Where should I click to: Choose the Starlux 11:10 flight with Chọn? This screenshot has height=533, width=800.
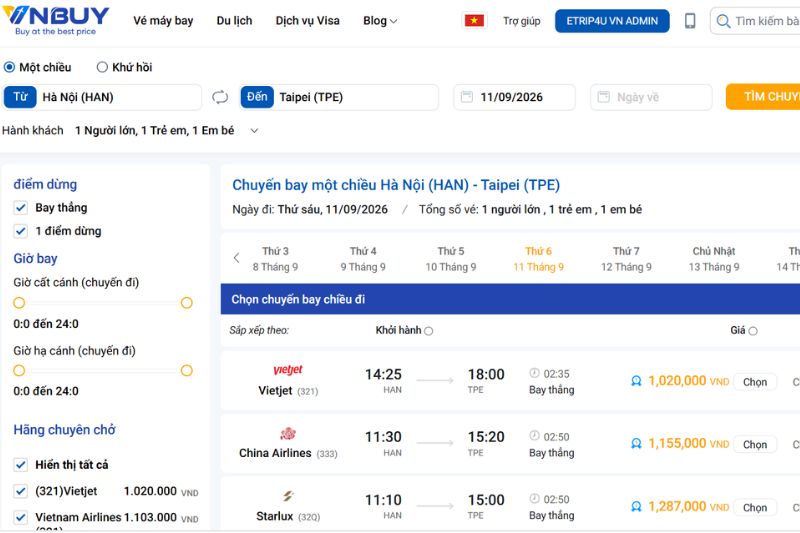[x=755, y=507]
